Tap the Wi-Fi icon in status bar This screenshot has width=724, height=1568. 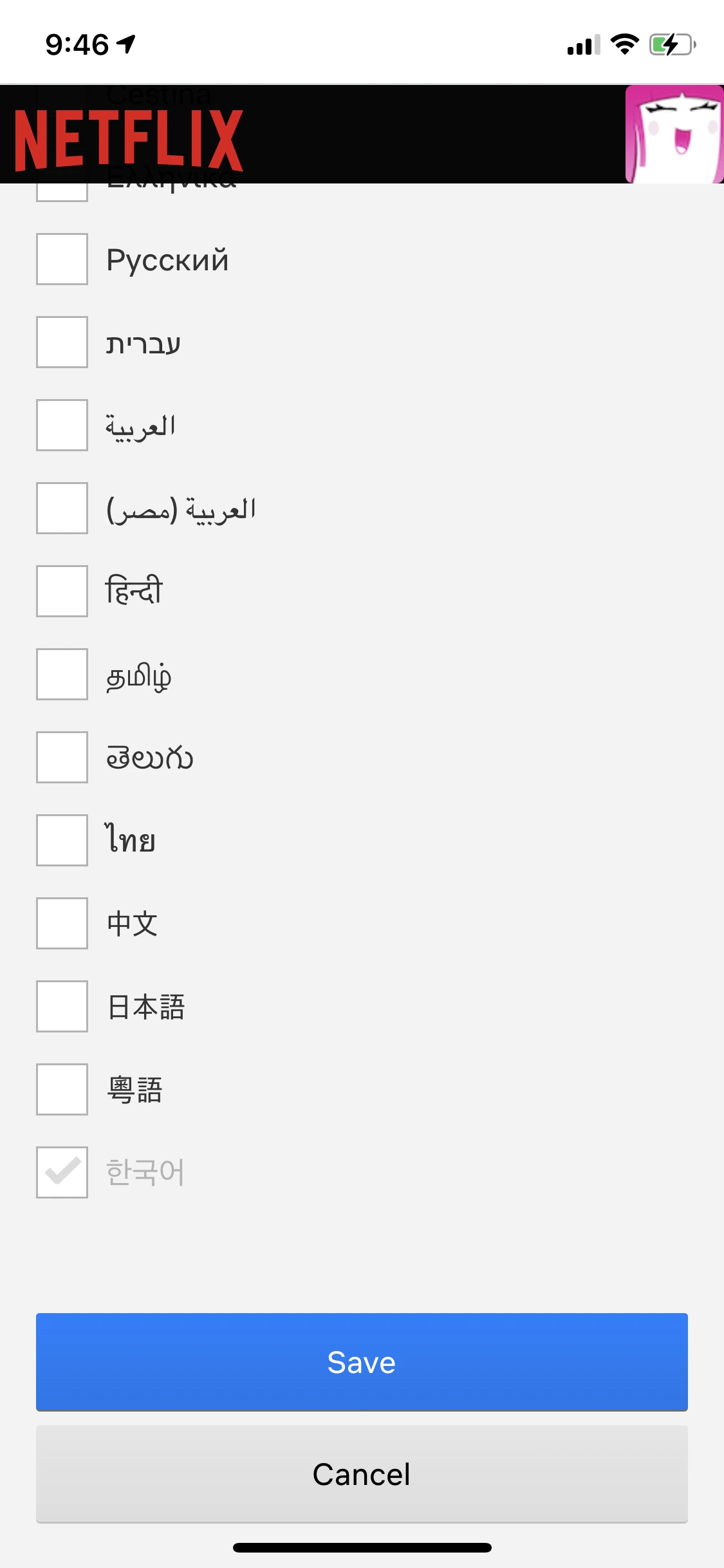pyautogui.click(x=622, y=44)
